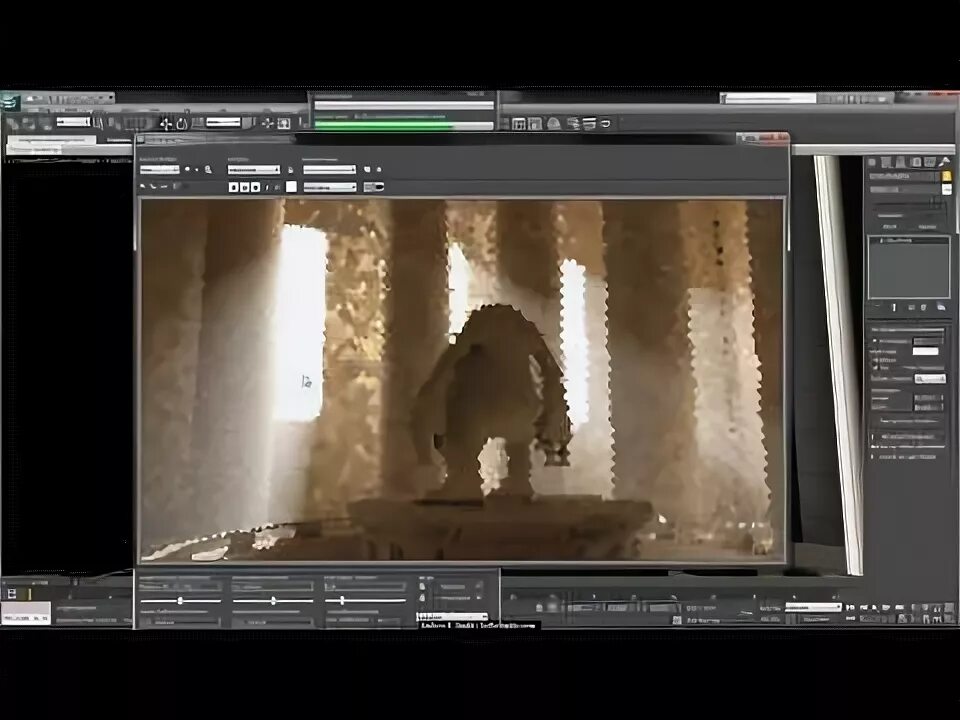Click the Final Gather Precision slider handle
This screenshot has width=960, height=720.
tap(342, 601)
